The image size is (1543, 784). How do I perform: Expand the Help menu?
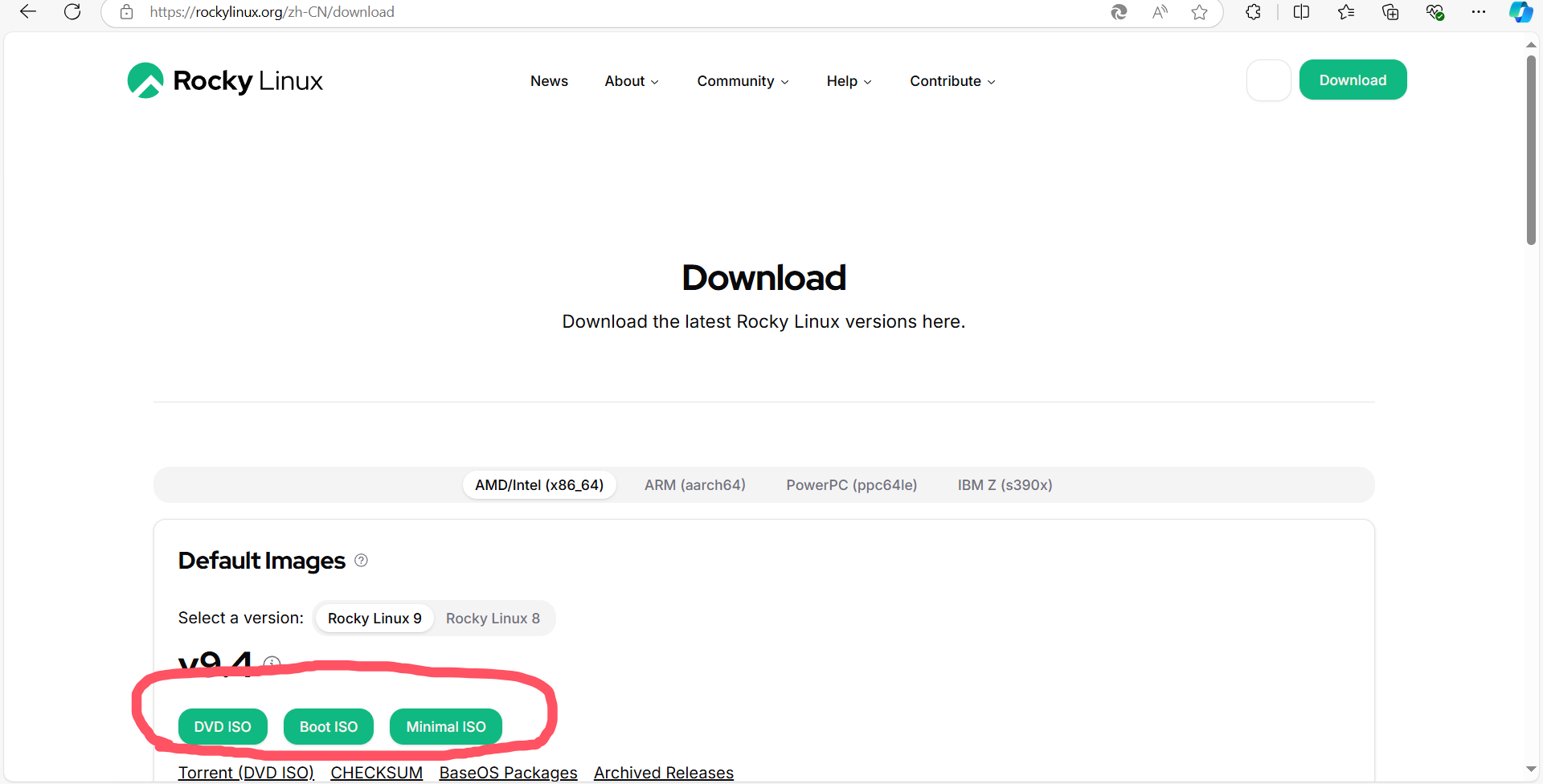coord(849,81)
